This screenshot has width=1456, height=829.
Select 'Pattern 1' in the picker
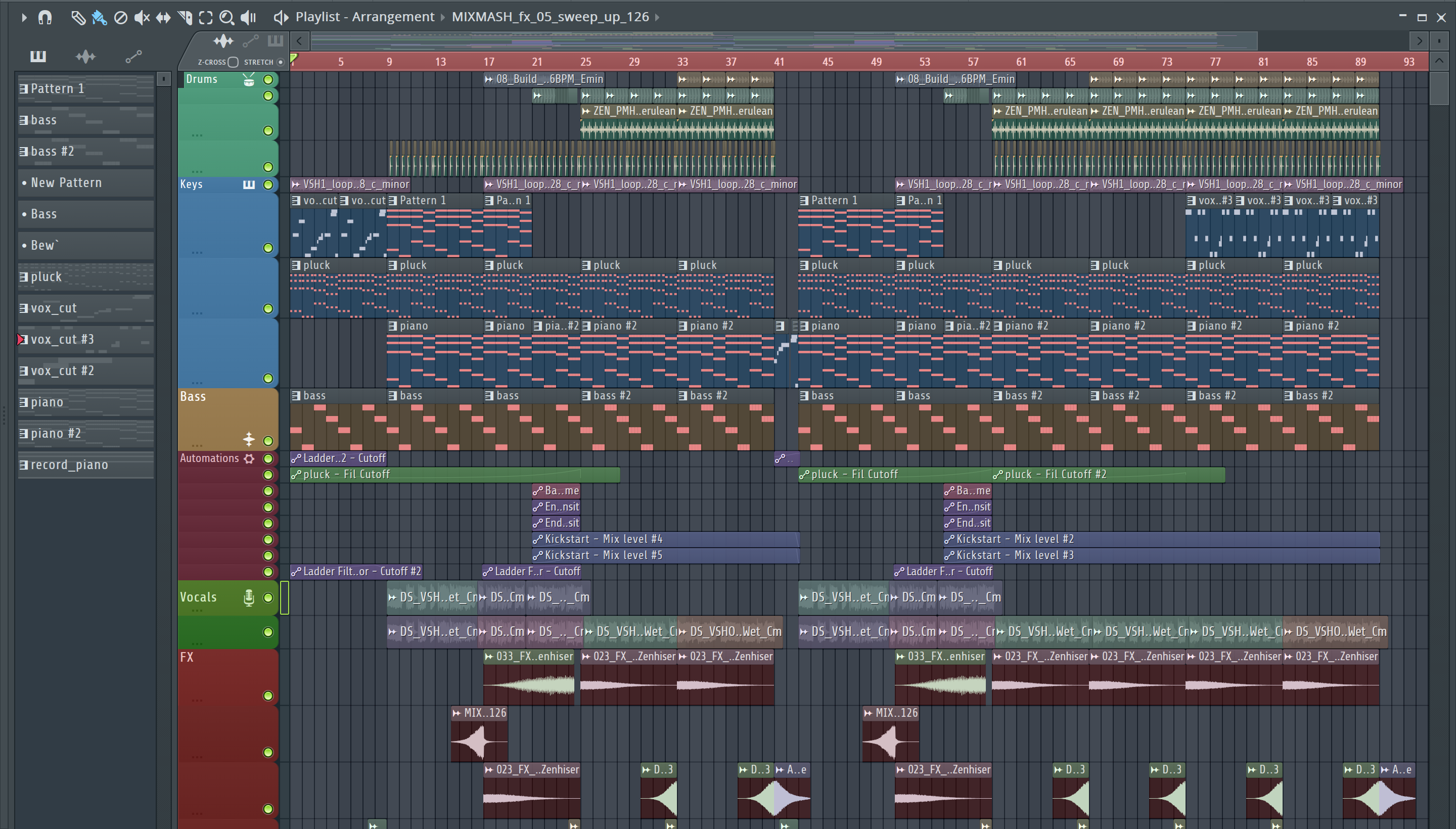point(86,89)
